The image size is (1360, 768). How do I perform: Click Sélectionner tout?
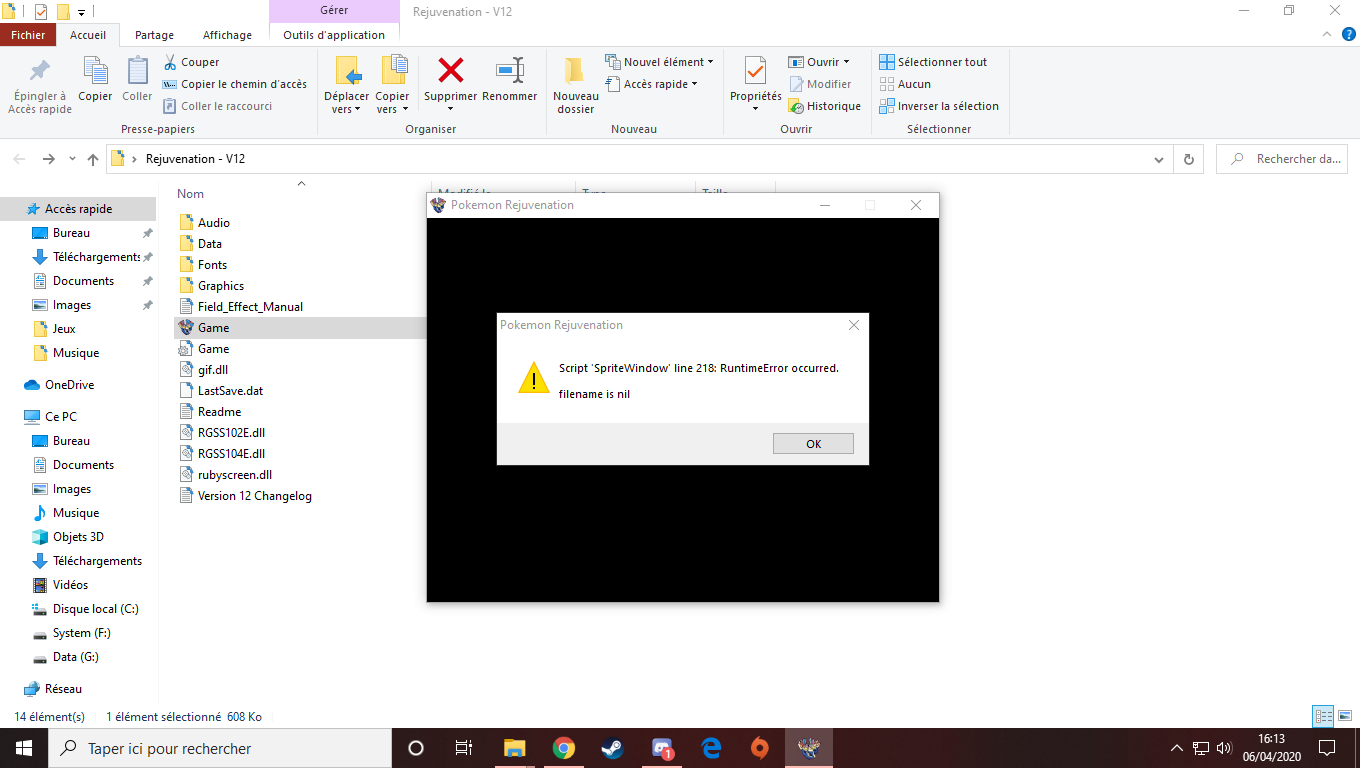point(933,62)
